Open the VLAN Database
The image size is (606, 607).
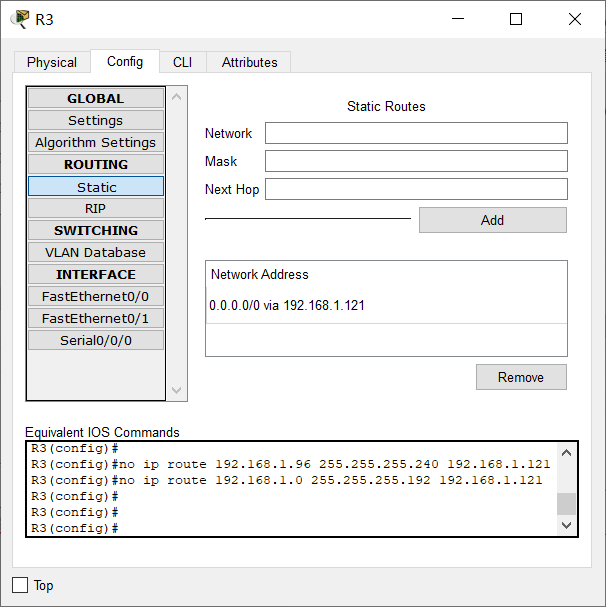(x=96, y=252)
